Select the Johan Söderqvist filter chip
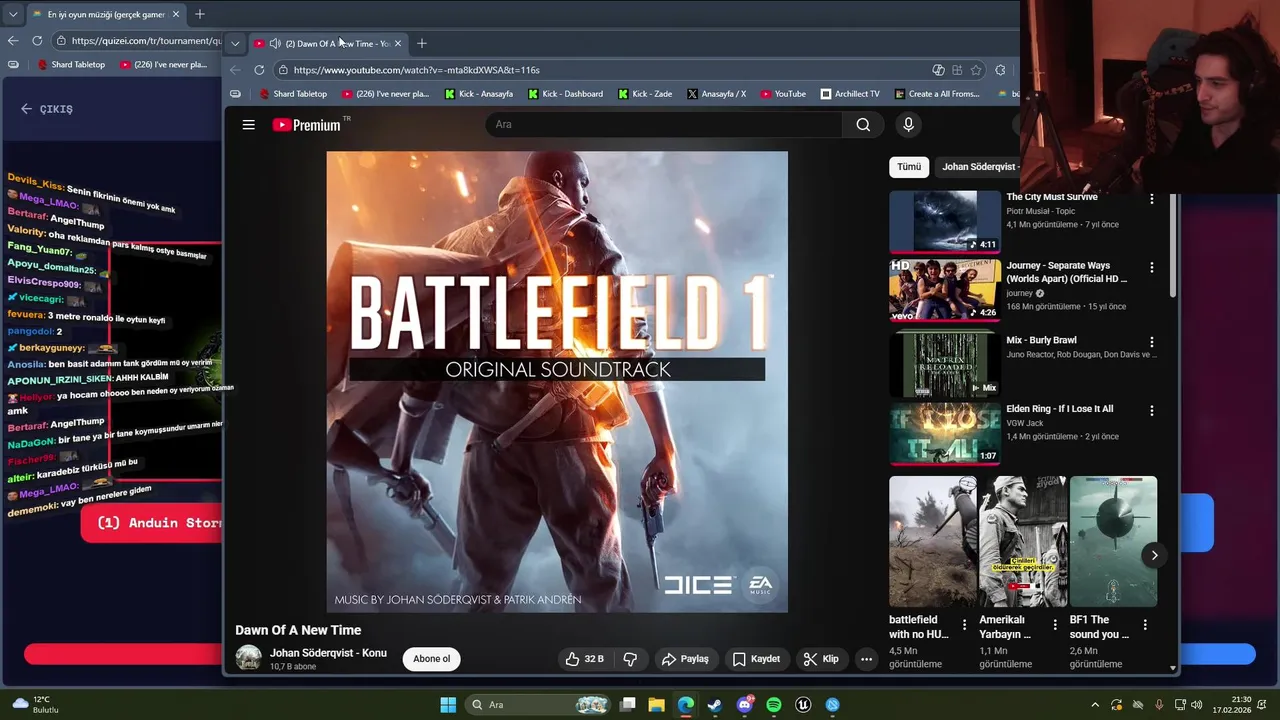 click(x=980, y=167)
